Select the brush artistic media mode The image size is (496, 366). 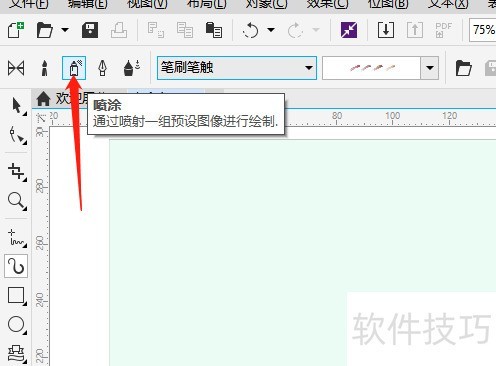[44, 68]
